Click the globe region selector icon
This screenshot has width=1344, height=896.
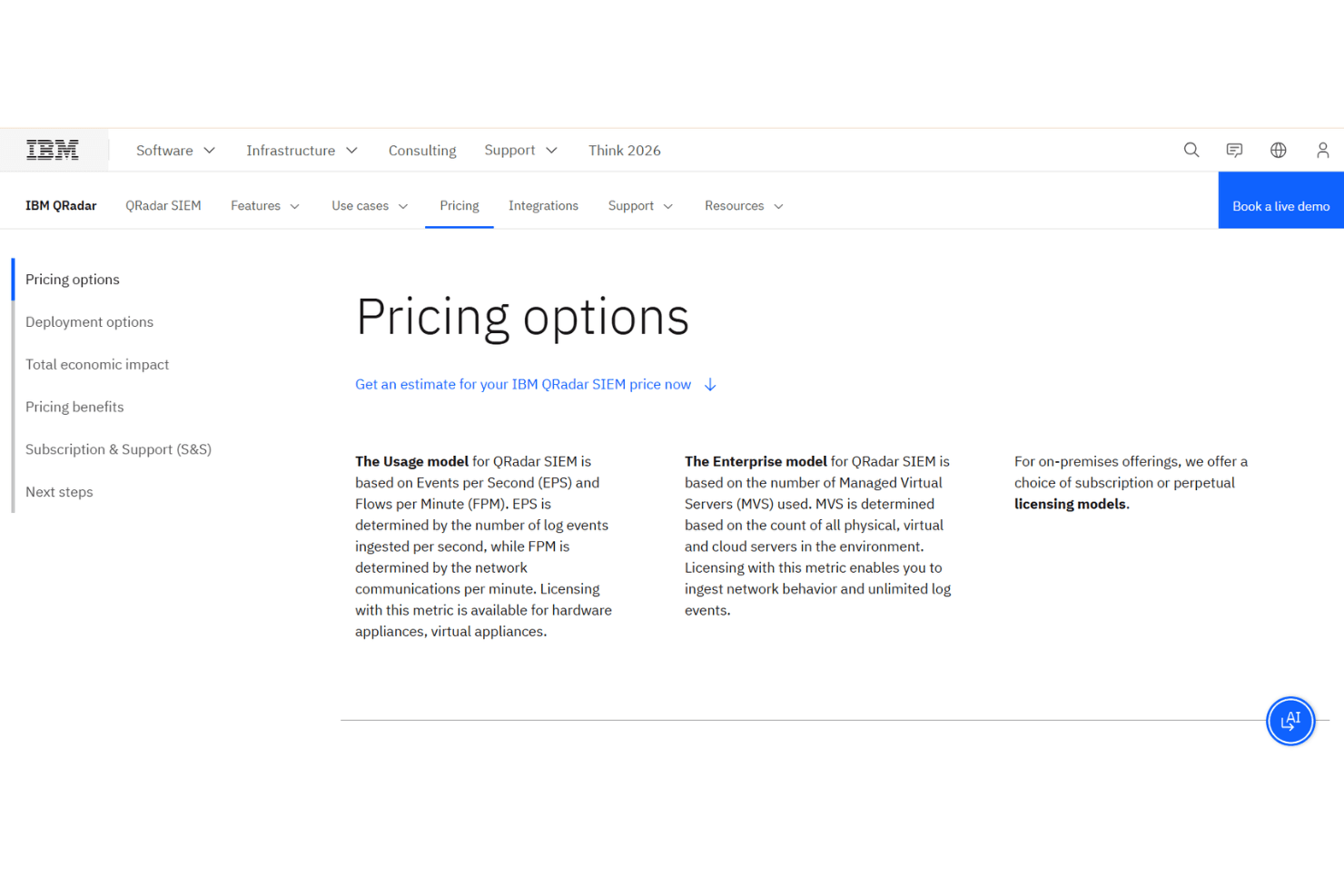click(1279, 150)
